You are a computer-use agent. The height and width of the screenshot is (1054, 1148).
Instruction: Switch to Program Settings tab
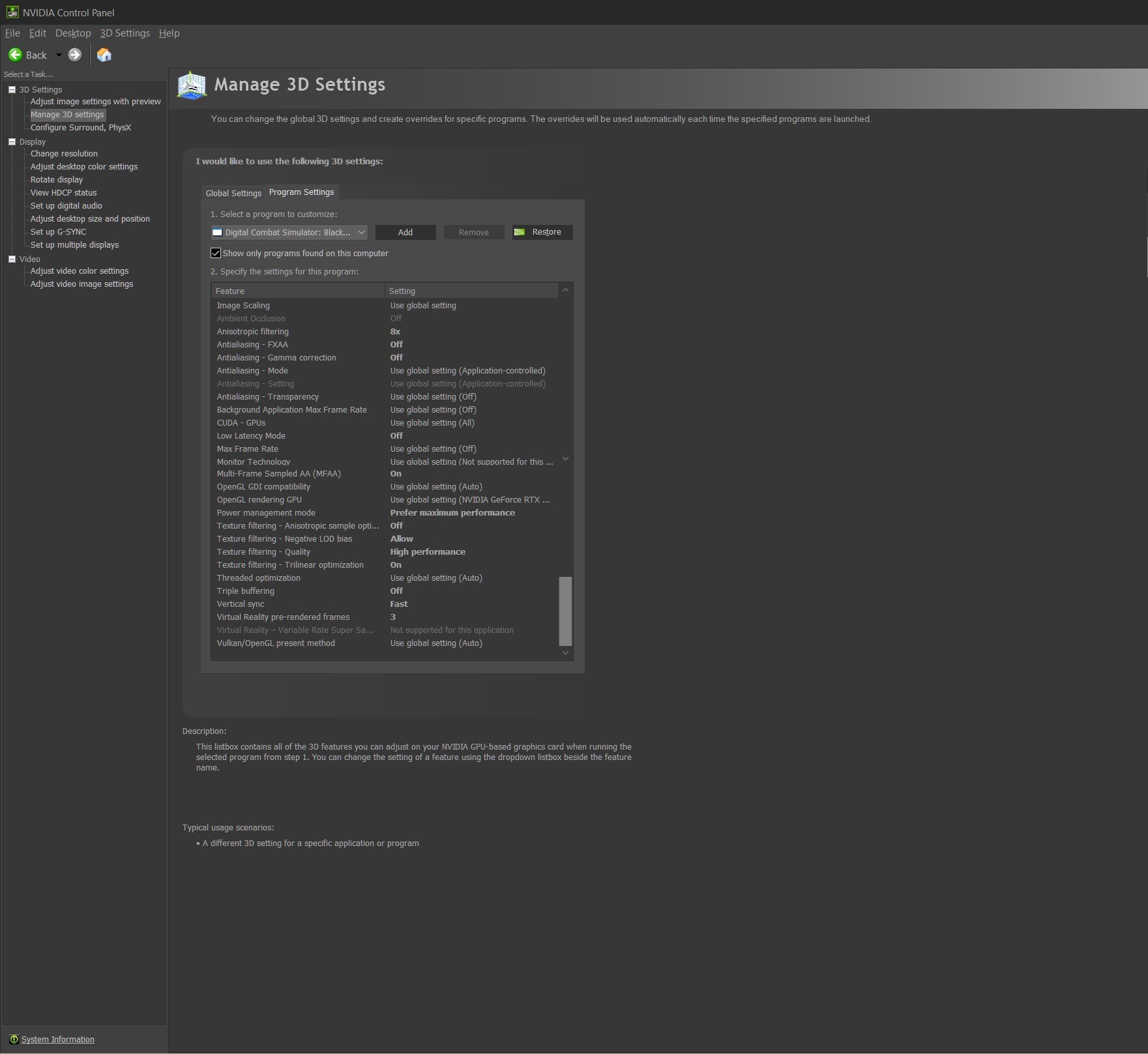pyautogui.click(x=301, y=192)
